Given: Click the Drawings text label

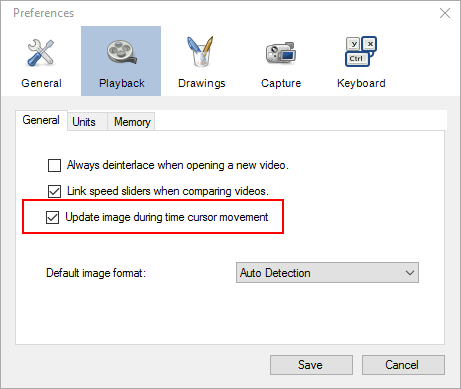Looking at the screenshot, I should [x=202, y=83].
